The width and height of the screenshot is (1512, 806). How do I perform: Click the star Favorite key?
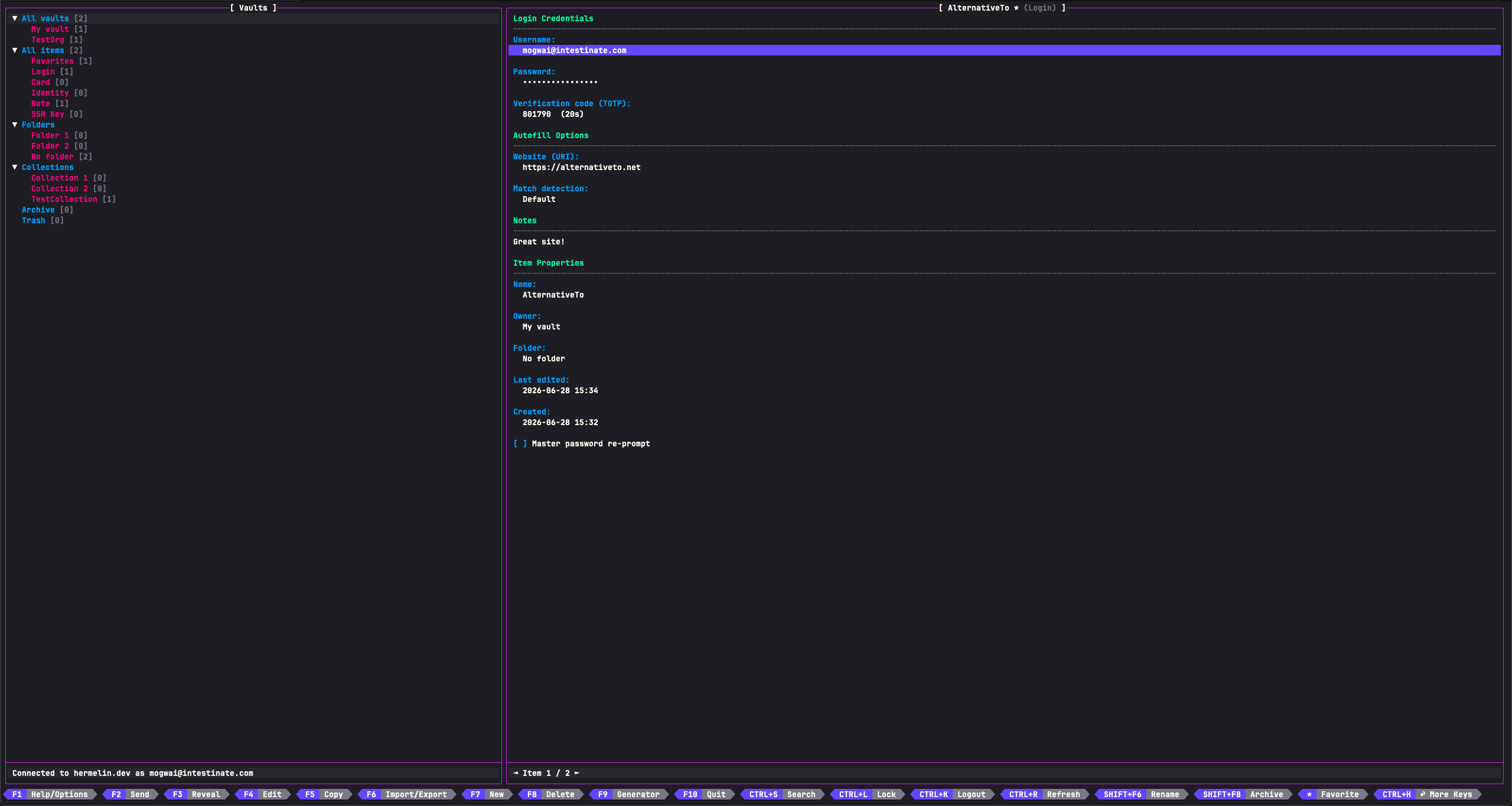click(x=1333, y=794)
